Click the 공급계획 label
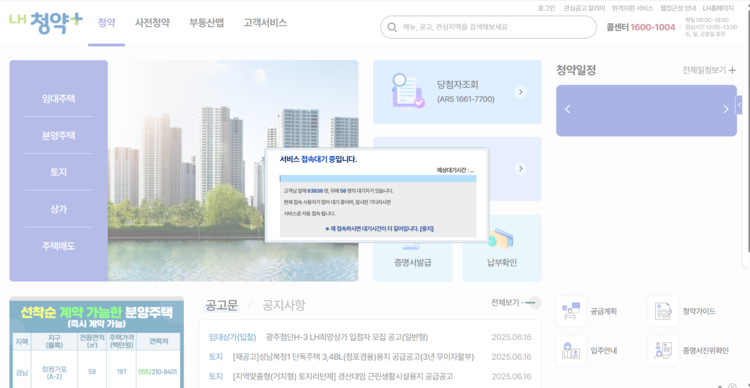The width and height of the screenshot is (750, 388). (x=604, y=311)
